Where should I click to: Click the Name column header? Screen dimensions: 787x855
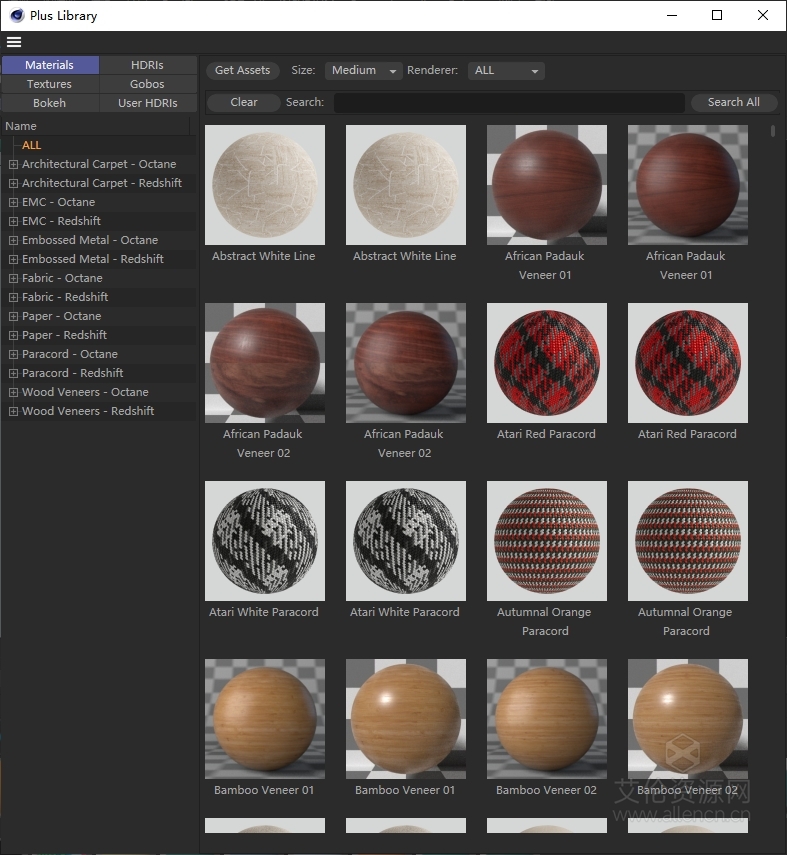coord(96,126)
